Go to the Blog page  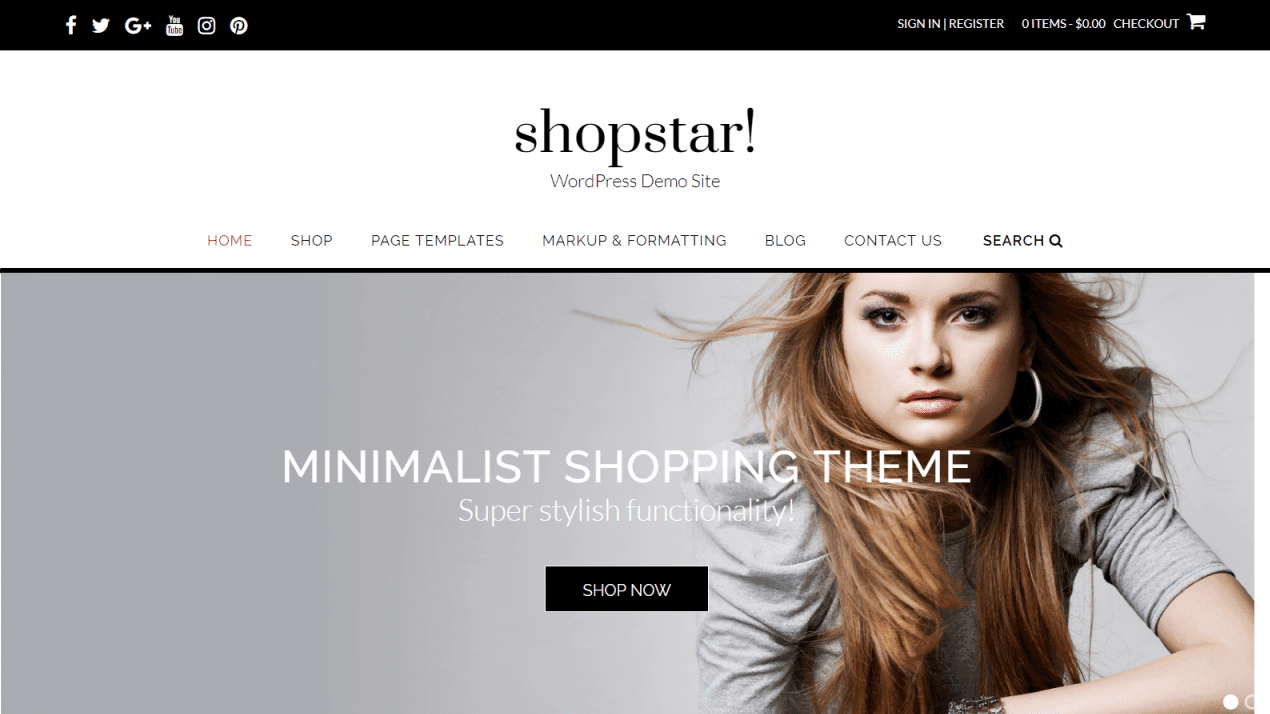click(x=785, y=240)
